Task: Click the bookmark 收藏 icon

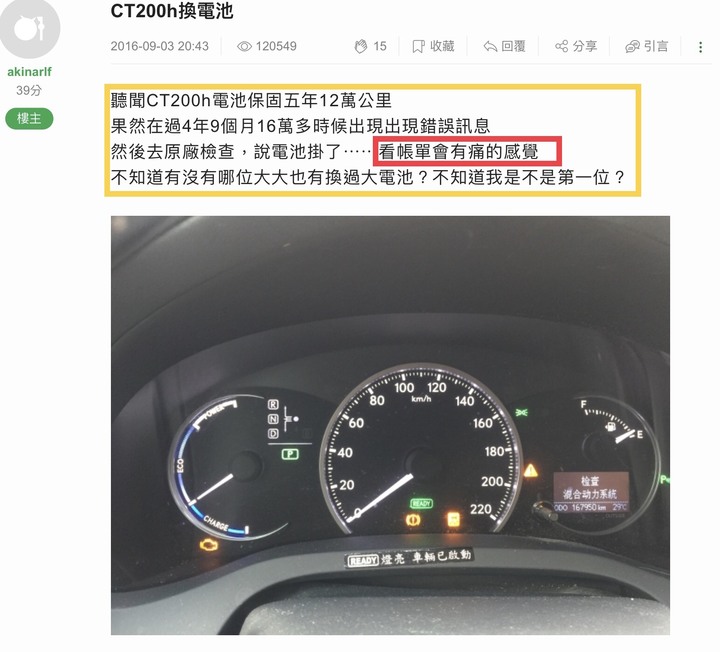Action: [418, 46]
